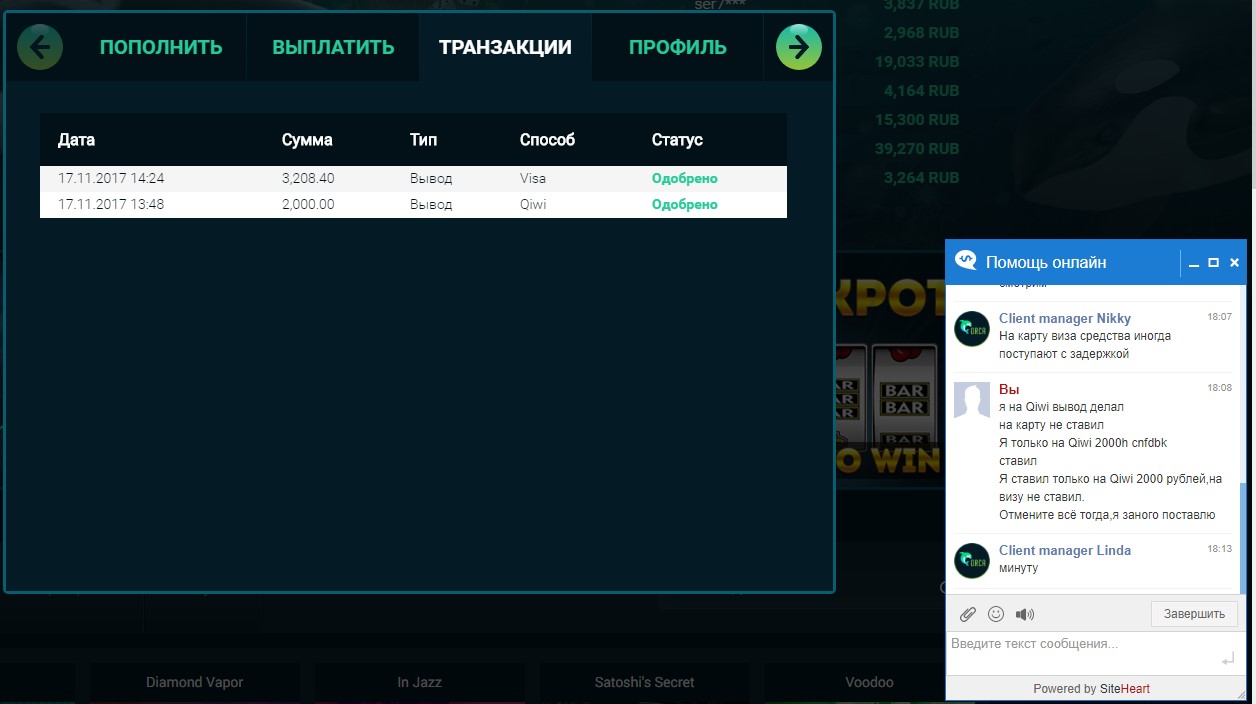This screenshot has width=1256, height=704.
Task: Click the Visa payment method cell
Action: [x=533, y=179]
